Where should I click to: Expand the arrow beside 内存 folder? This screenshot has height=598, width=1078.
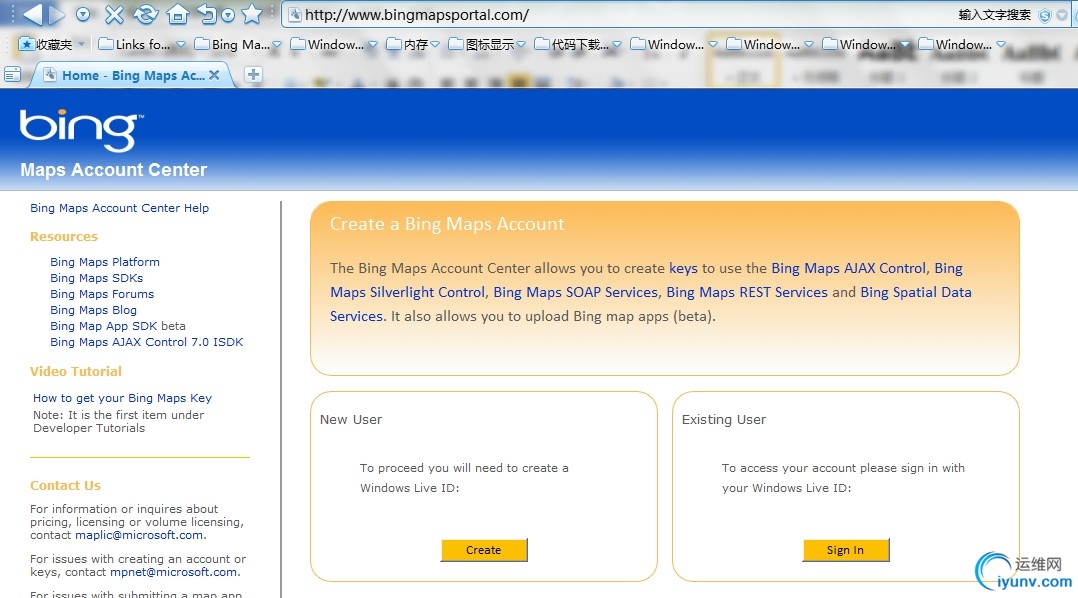(435, 45)
